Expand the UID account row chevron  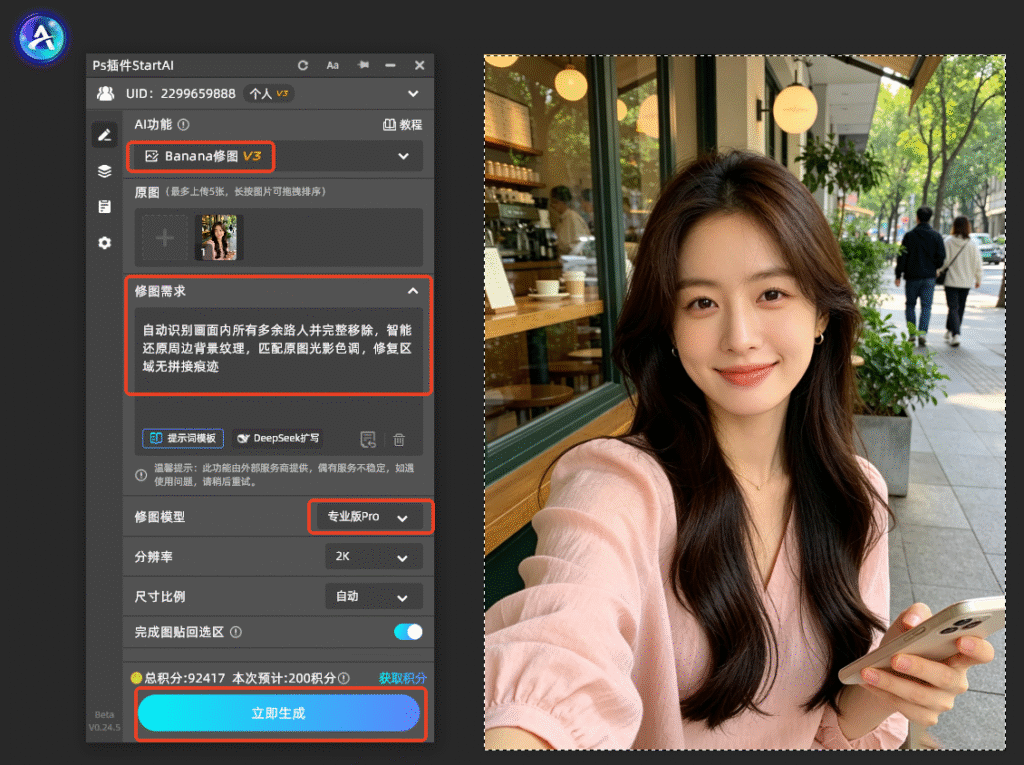point(413,94)
